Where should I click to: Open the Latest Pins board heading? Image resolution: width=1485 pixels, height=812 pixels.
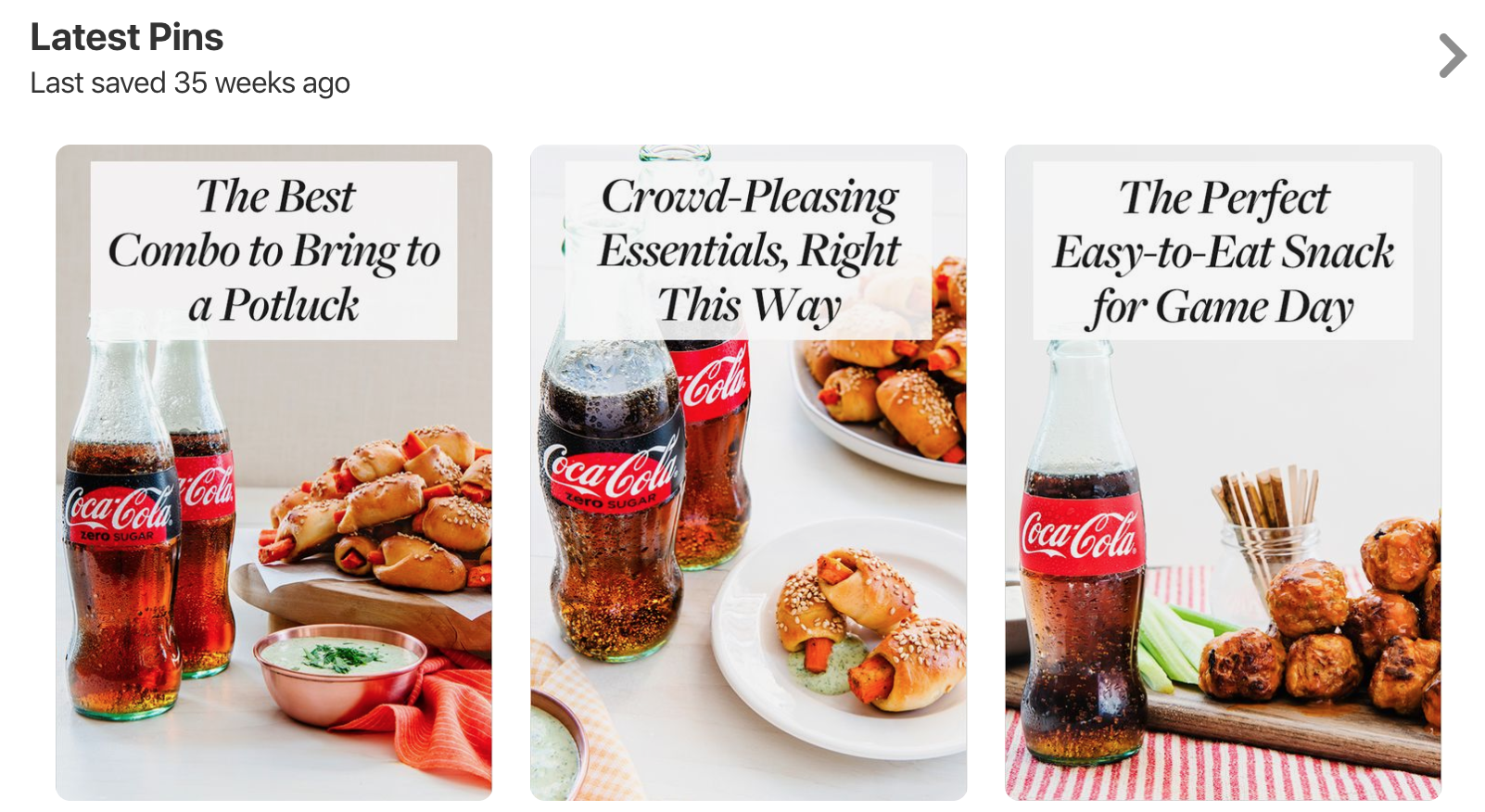click(127, 38)
